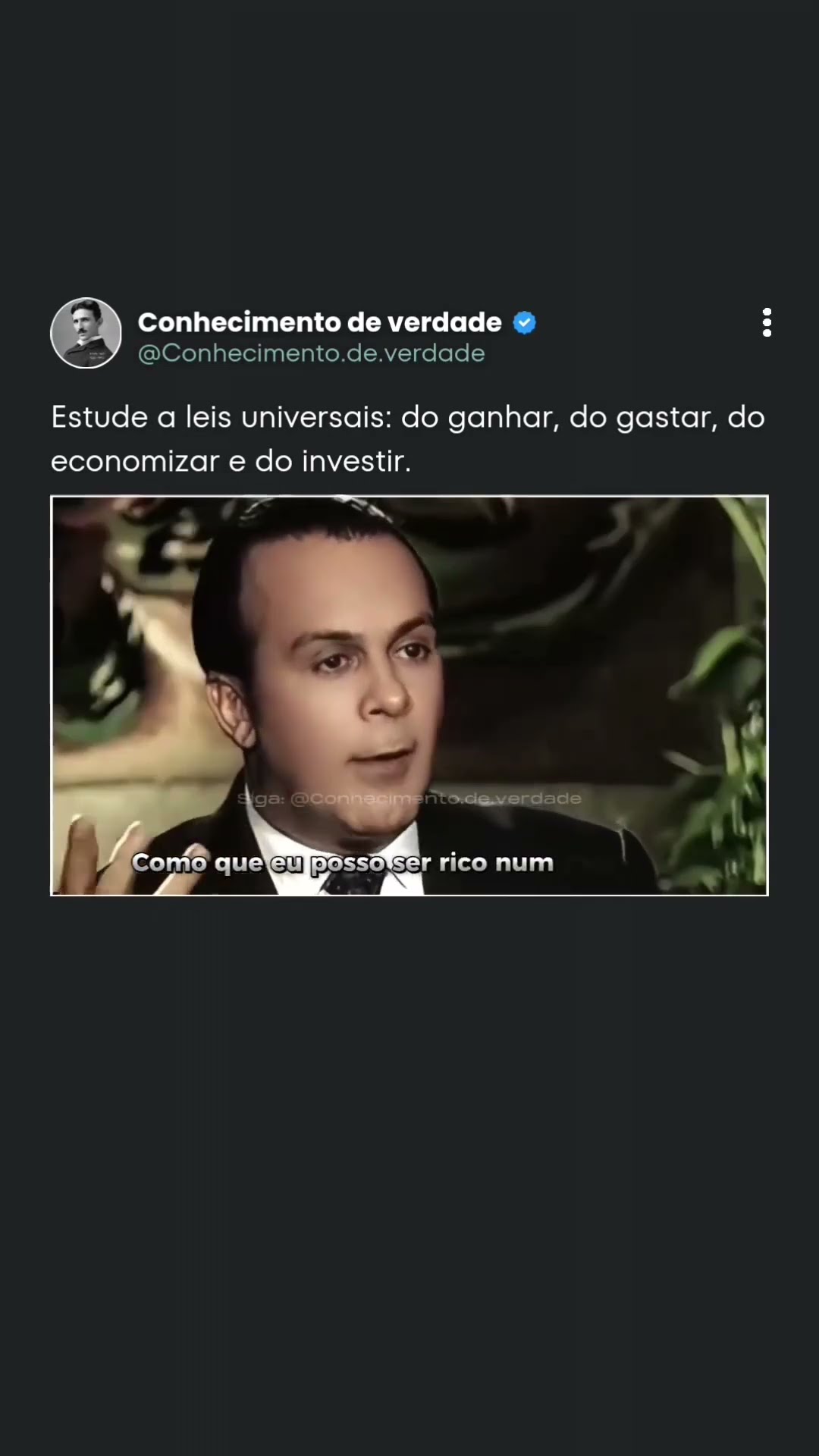This screenshot has height=1456, width=819.
Task: Open the three-dot more options menu
Action: 767,322
